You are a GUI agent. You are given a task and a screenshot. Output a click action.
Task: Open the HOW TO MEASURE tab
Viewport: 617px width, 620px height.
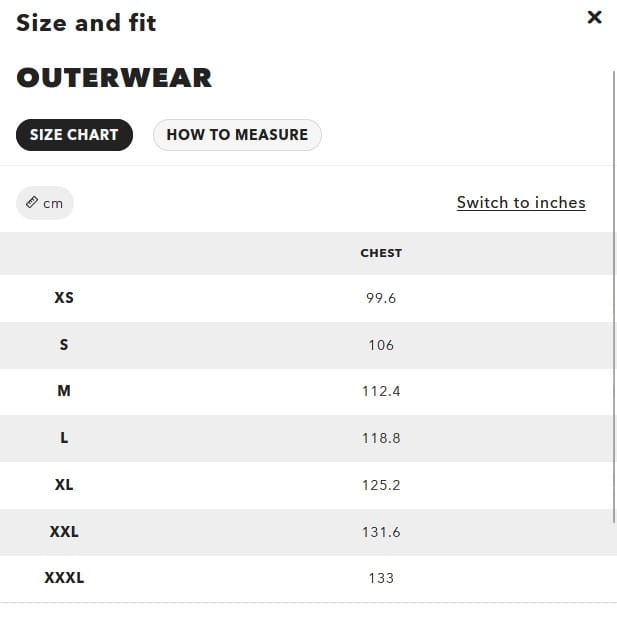237,135
